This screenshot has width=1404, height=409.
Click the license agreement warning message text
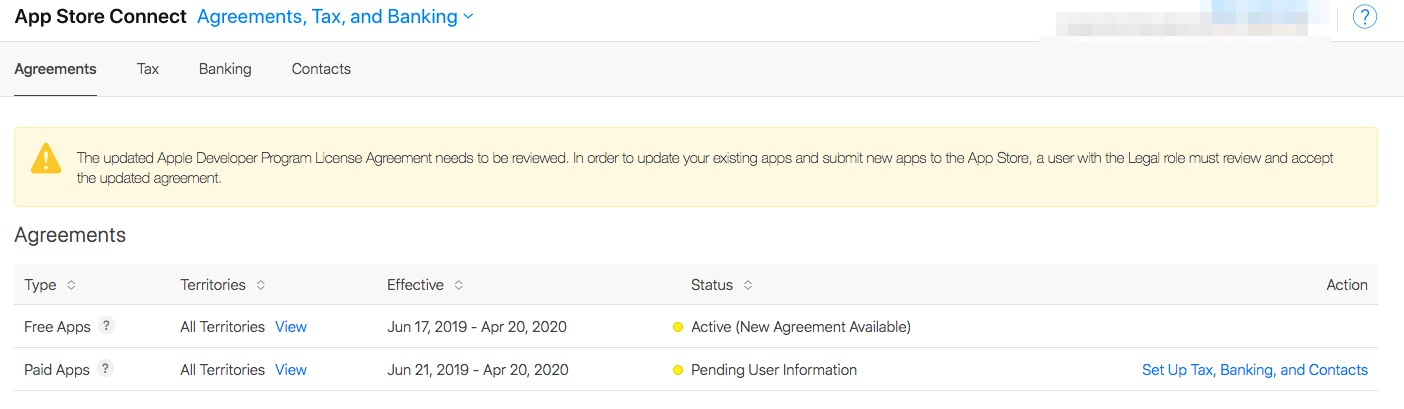[705, 168]
